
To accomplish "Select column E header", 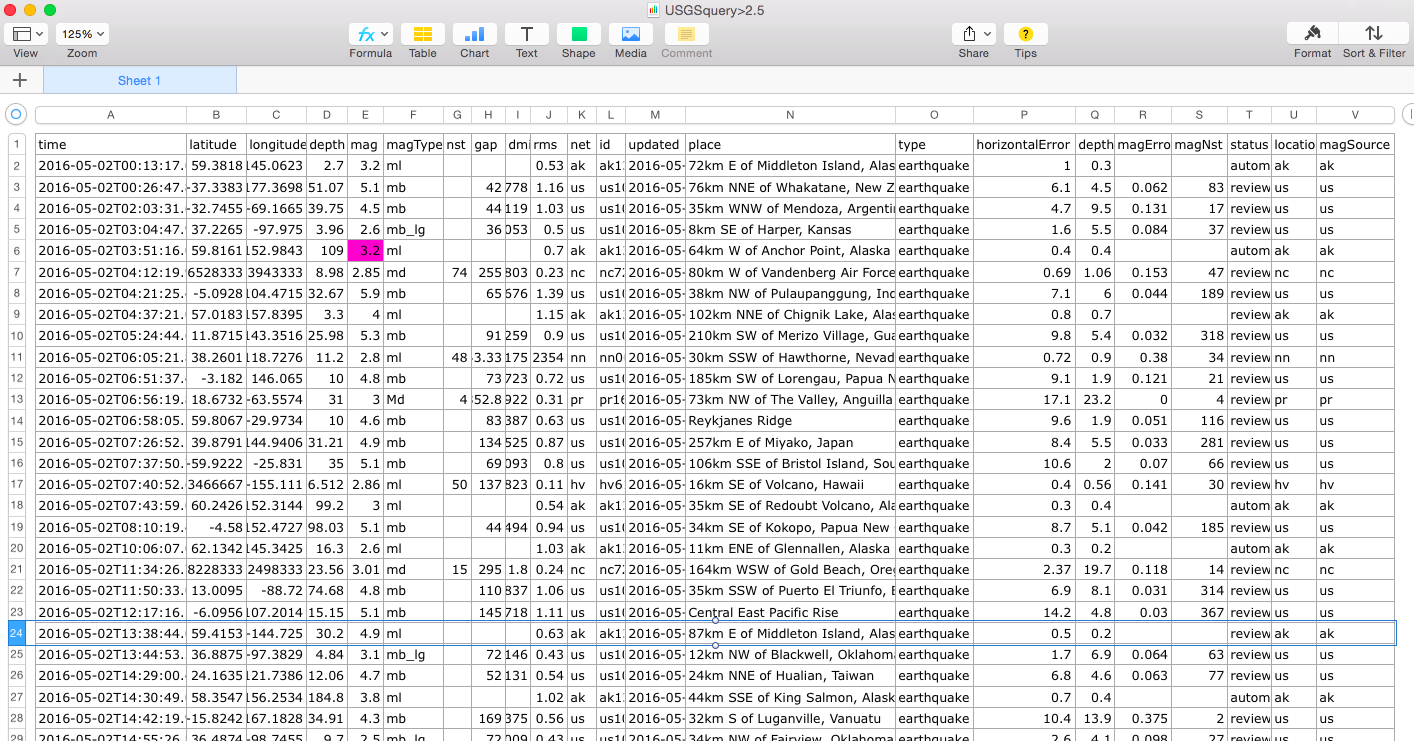I will pyautogui.click(x=365, y=115).
